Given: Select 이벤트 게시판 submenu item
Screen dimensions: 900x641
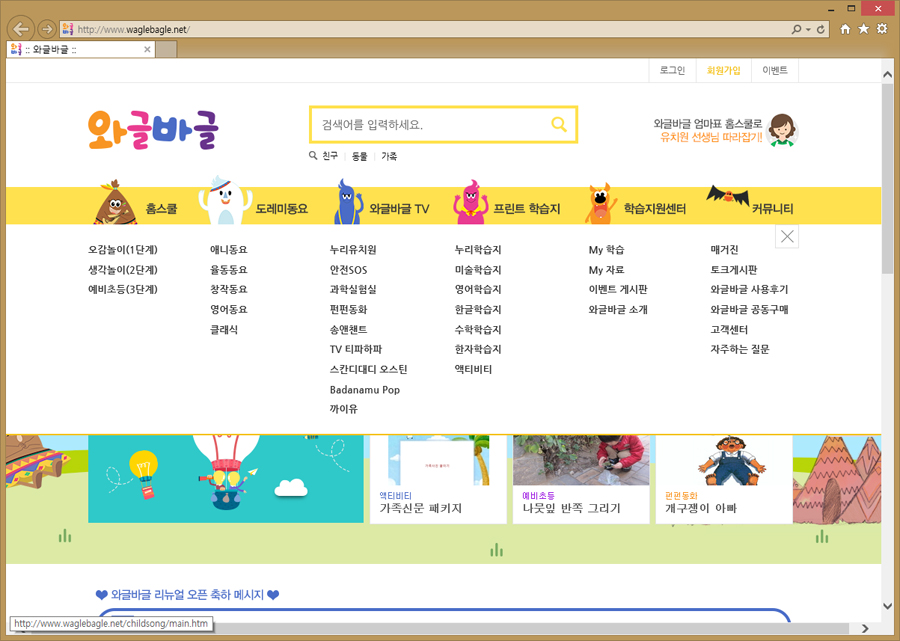Looking at the screenshot, I should [x=618, y=289].
